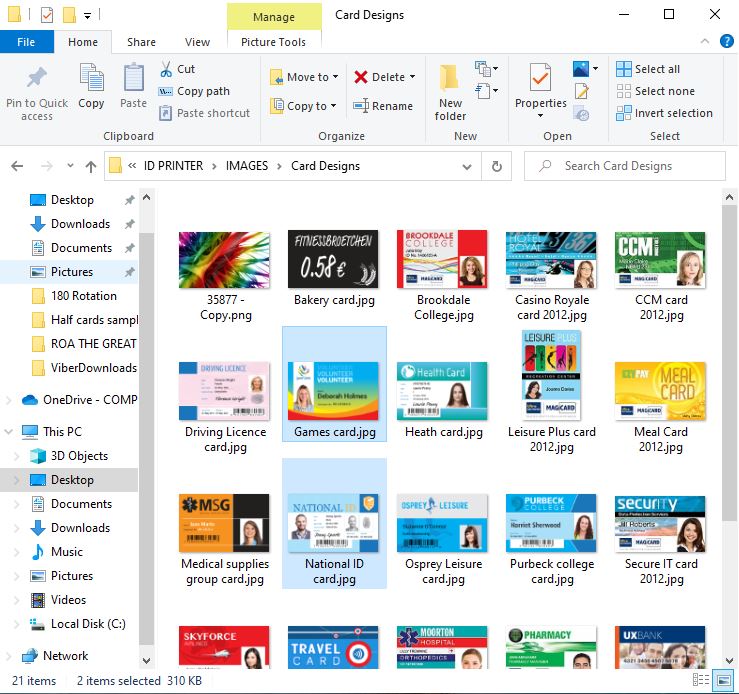
Task: Click the navigation pane scroll down arrow
Action: (147, 661)
